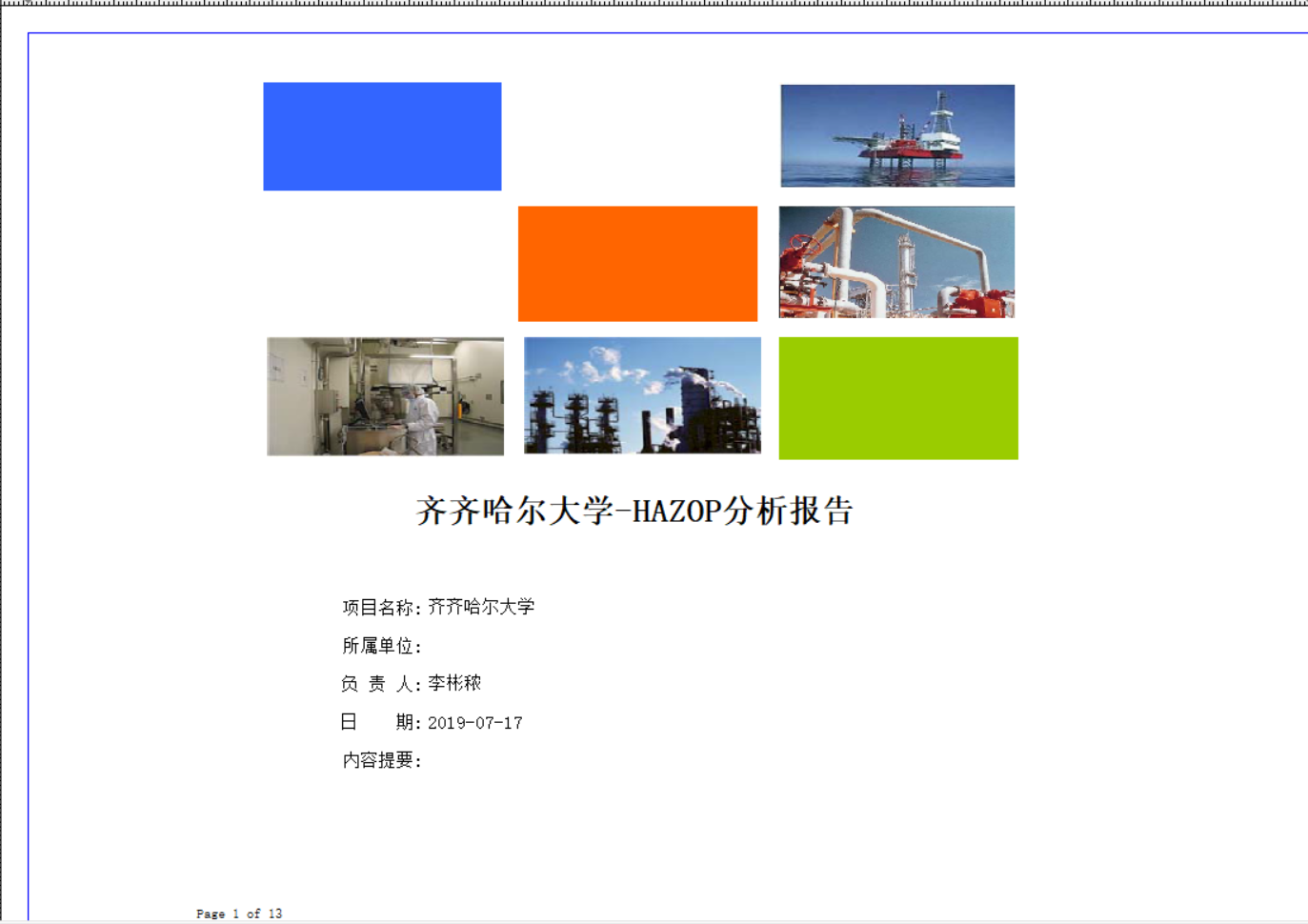Viewport: 1308px width, 924px height.
Task: Click the 日期 label
Action: [x=381, y=722]
